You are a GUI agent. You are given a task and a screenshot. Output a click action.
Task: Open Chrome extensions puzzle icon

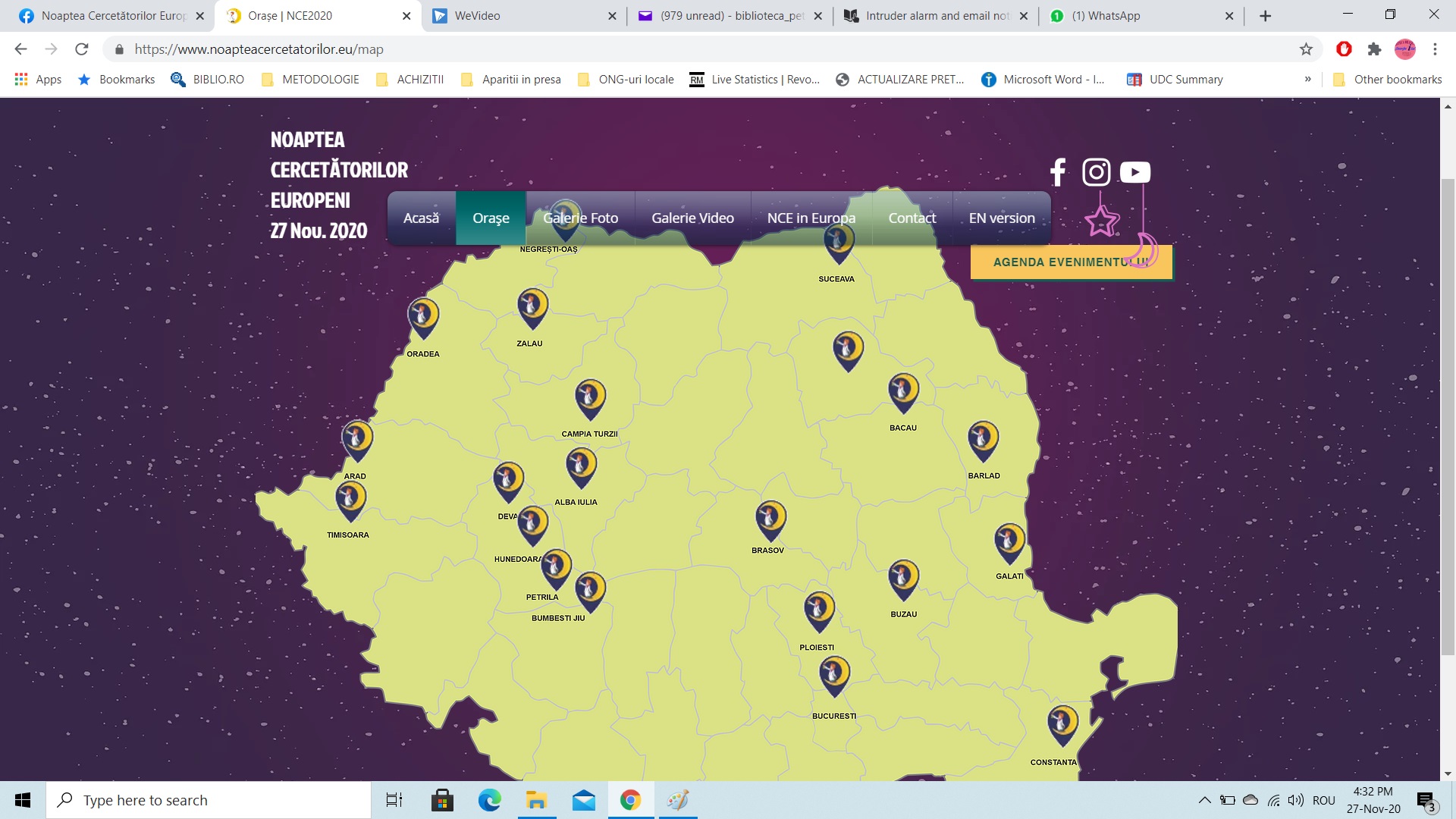click(x=1374, y=49)
